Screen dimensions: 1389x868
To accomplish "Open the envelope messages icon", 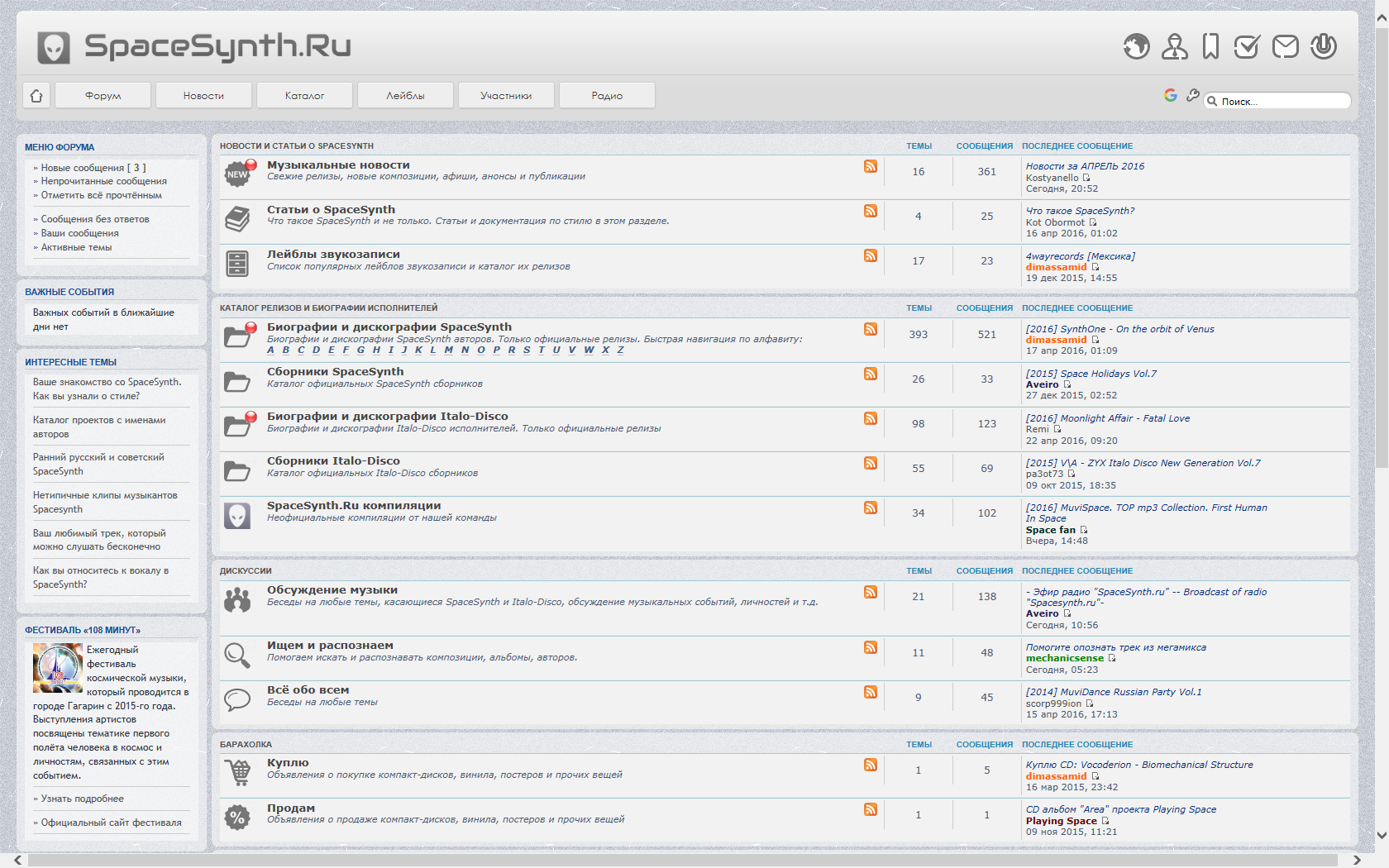I will [x=1285, y=46].
